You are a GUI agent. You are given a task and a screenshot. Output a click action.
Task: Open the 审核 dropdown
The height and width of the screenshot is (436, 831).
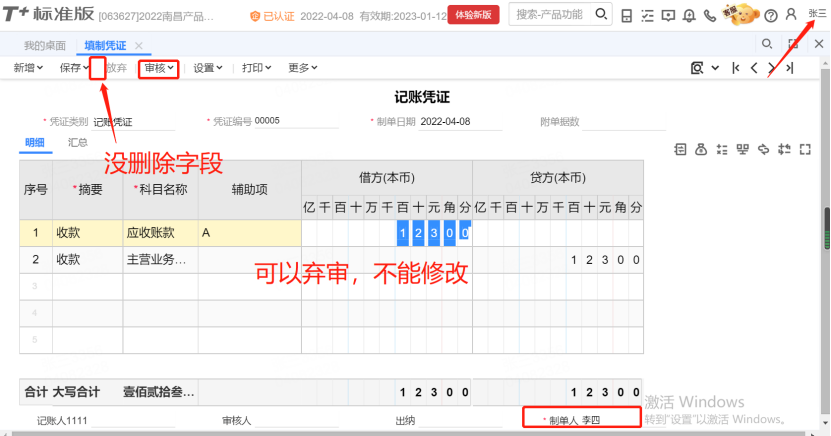(x=159, y=68)
